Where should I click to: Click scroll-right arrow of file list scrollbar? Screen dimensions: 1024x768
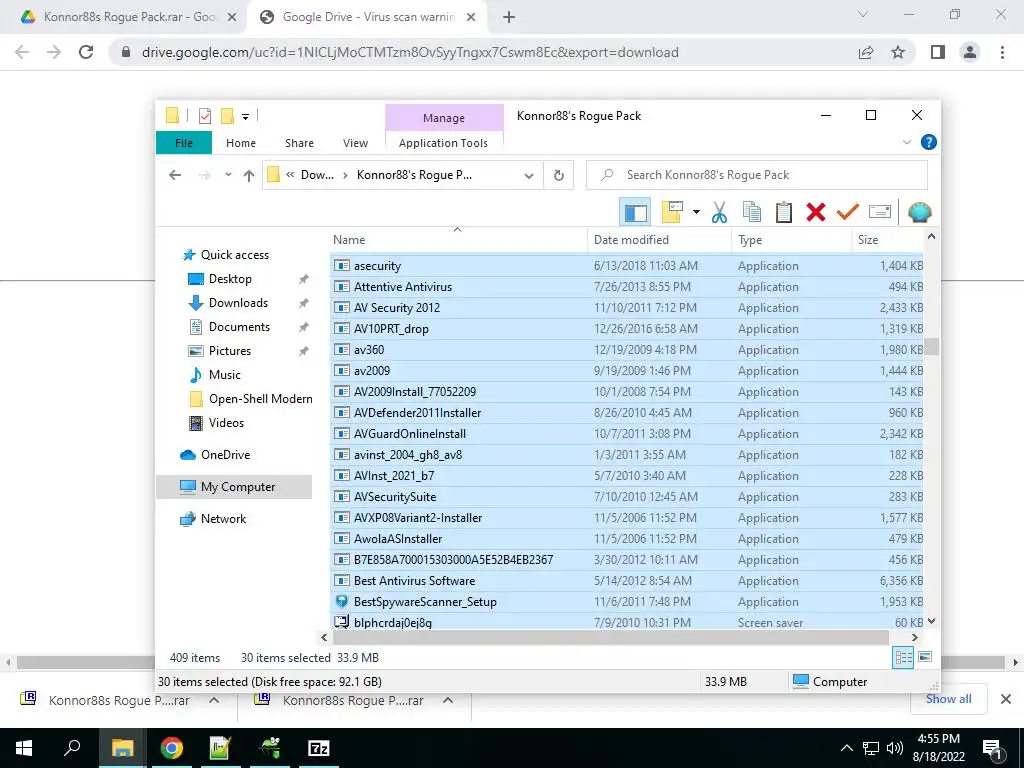point(914,637)
